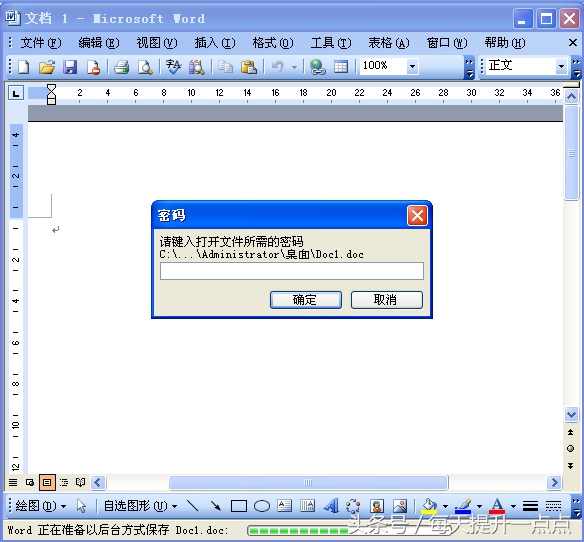
Task: Open the 帮助(H) menu
Action: [x=505, y=43]
